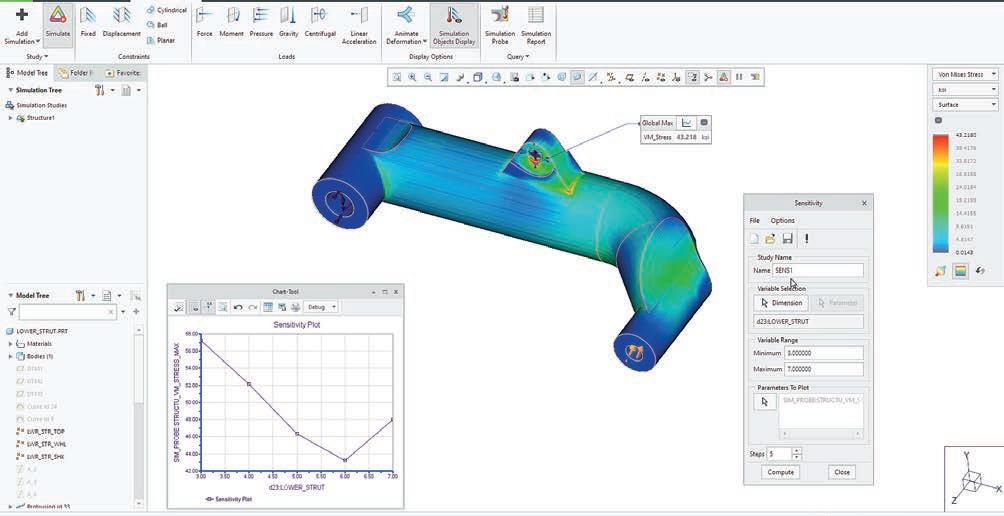Apply a Force load
This screenshot has height=516, width=1004.
[204, 22]
